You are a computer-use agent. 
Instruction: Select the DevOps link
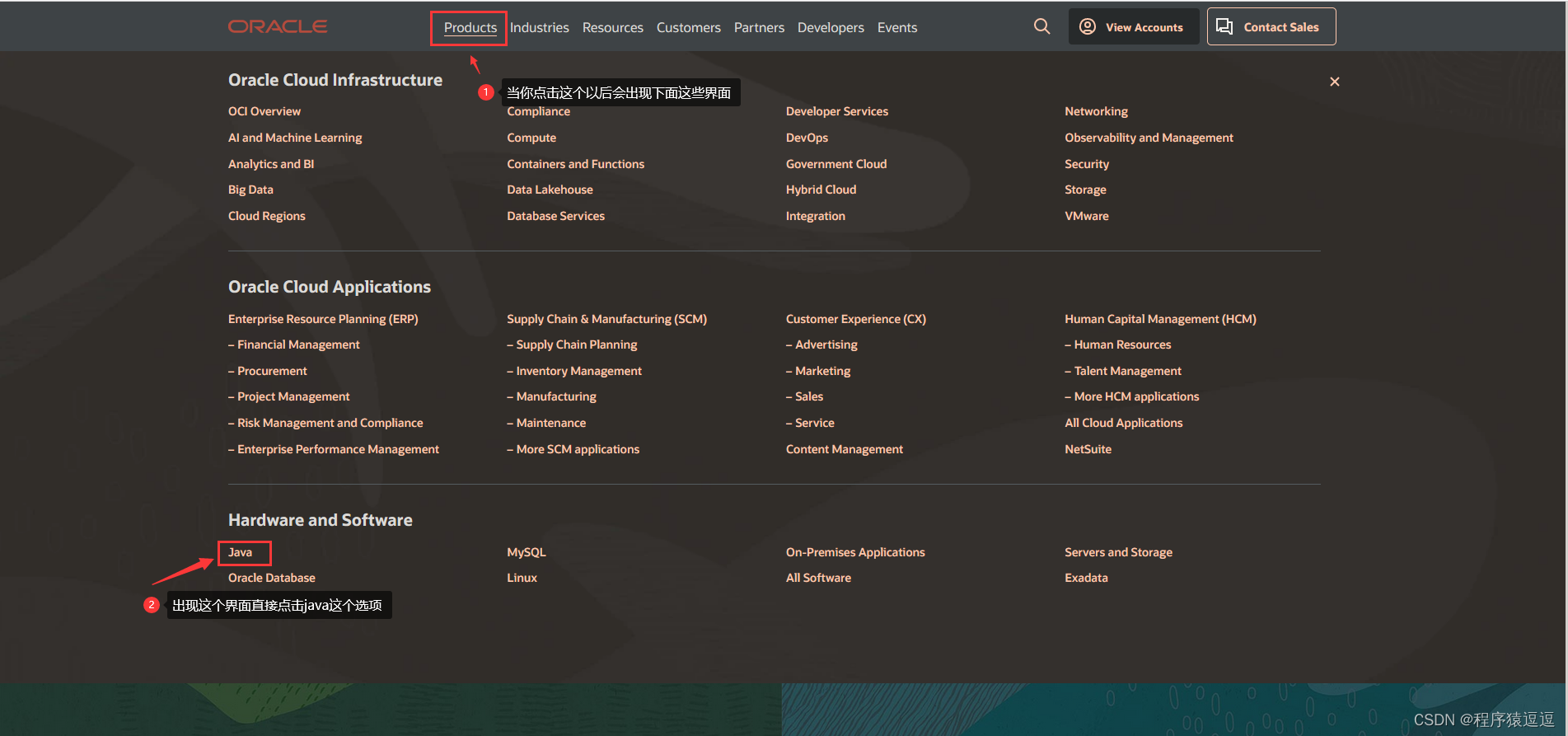[807, 138]
